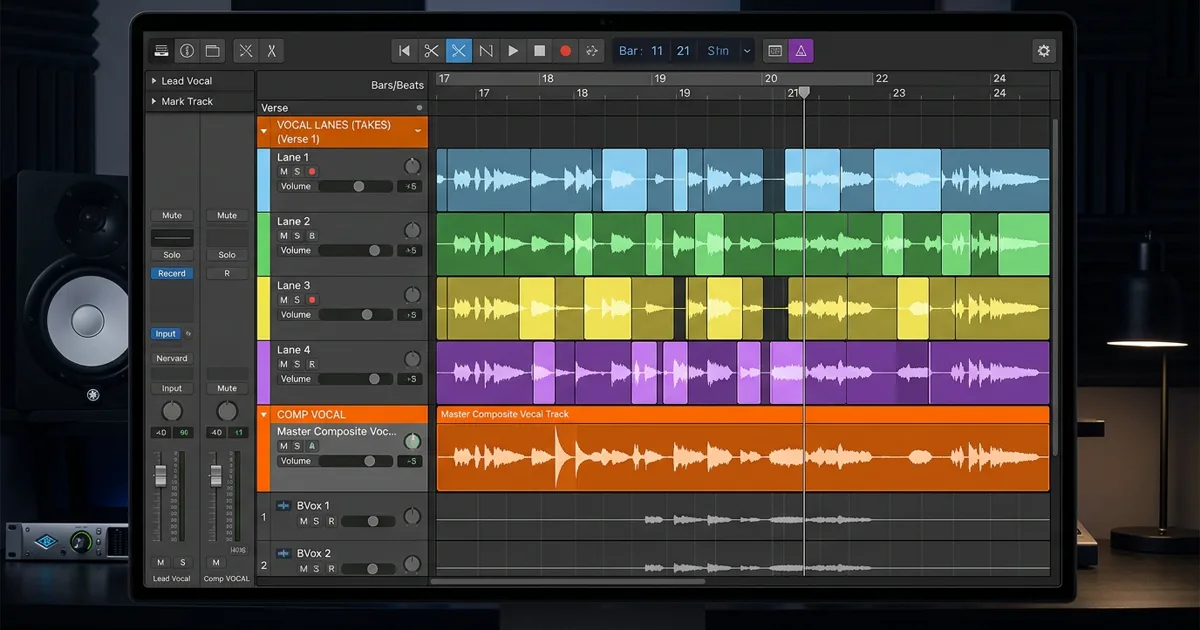Collapse the COMP VOCAL folder triangle
Screen dimensions: 1200x630
[264, 414]
